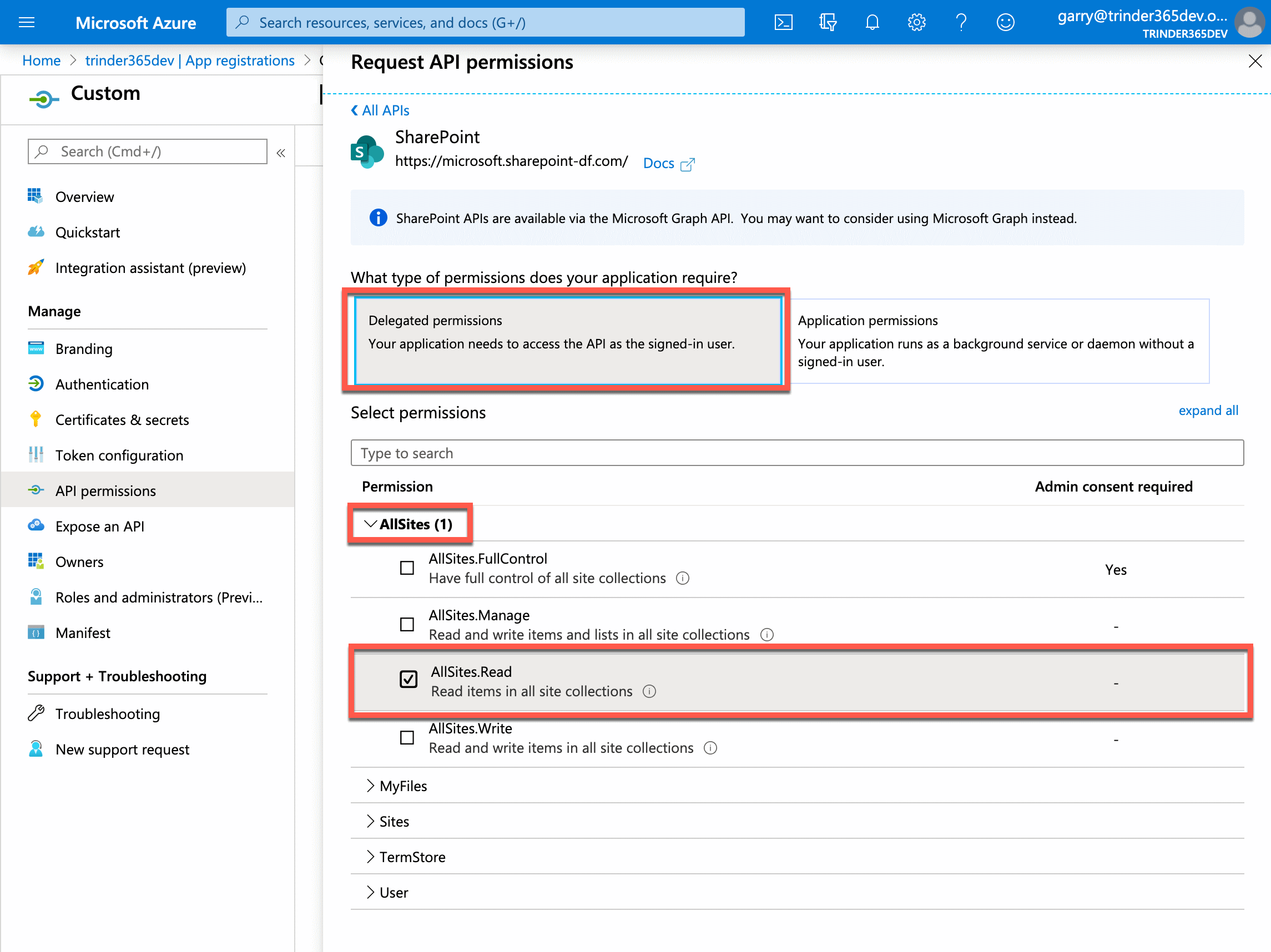Click the Branding icon
The height and width of the screenshot is (952, 1271).
36,348
